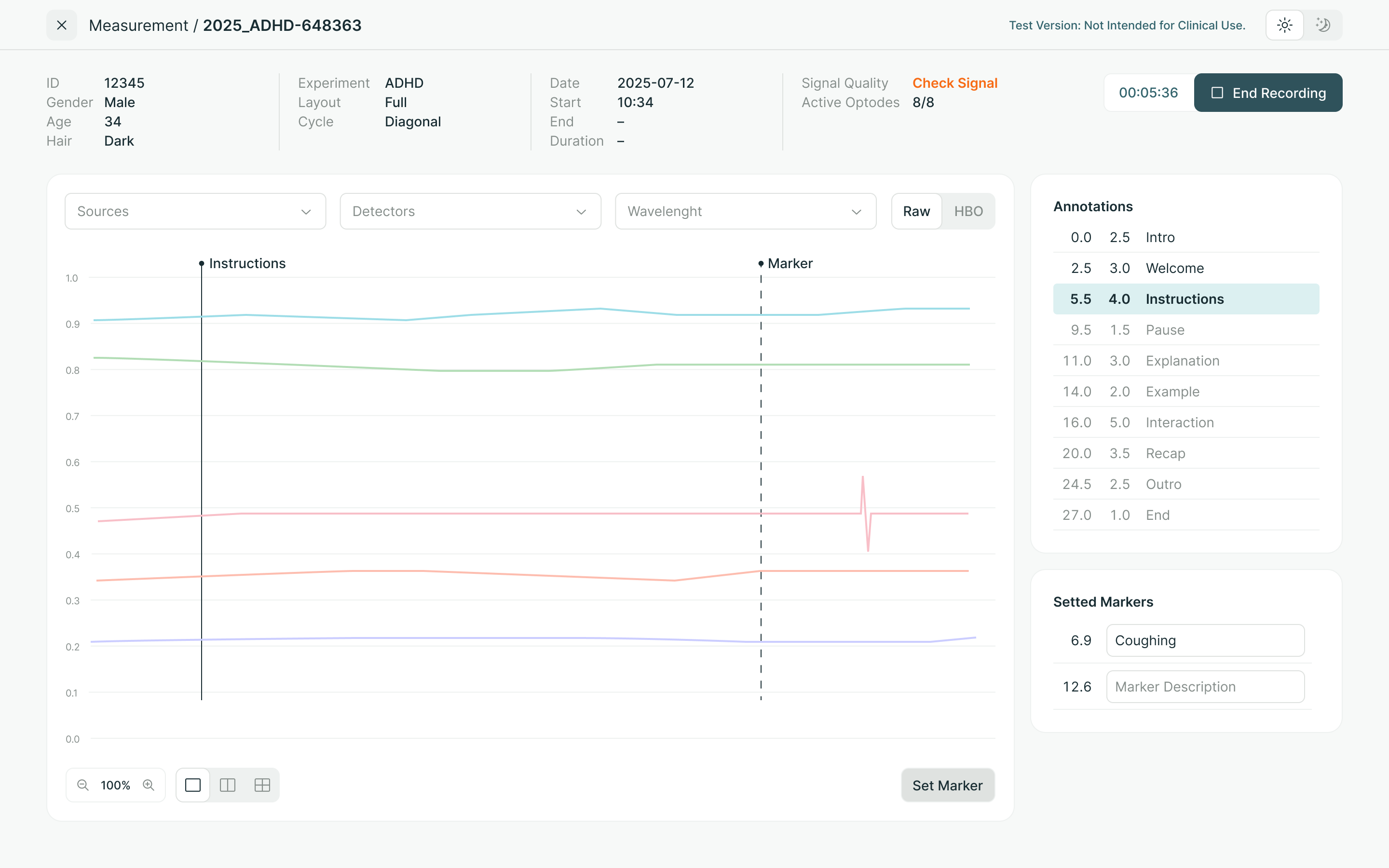This screenshot has width=1389, height=868.
Task: Zoom out with the minus magnifier icon
Action: point(82,785)
